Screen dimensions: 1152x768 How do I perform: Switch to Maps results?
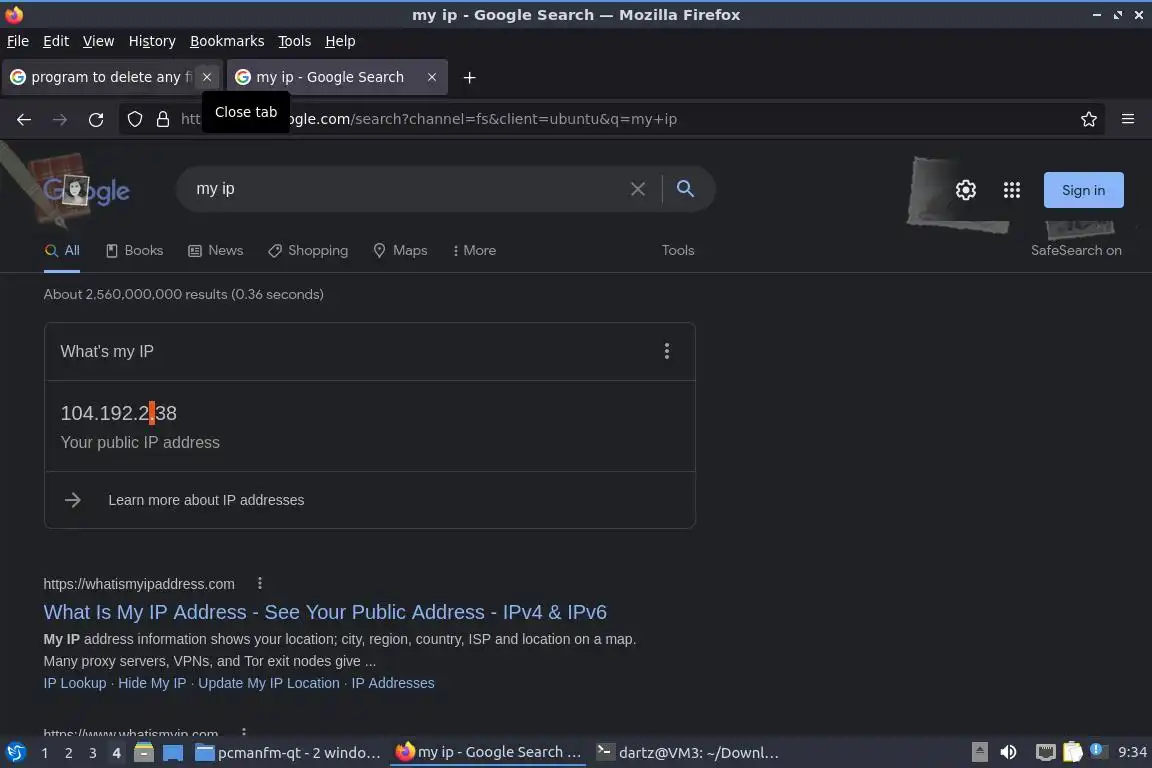[x=400, y=251]
